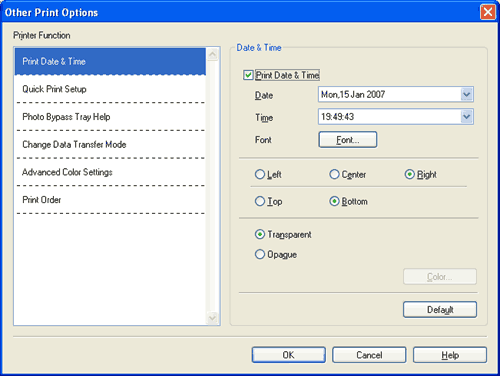Choose the Top position radio button

point(260,201)
